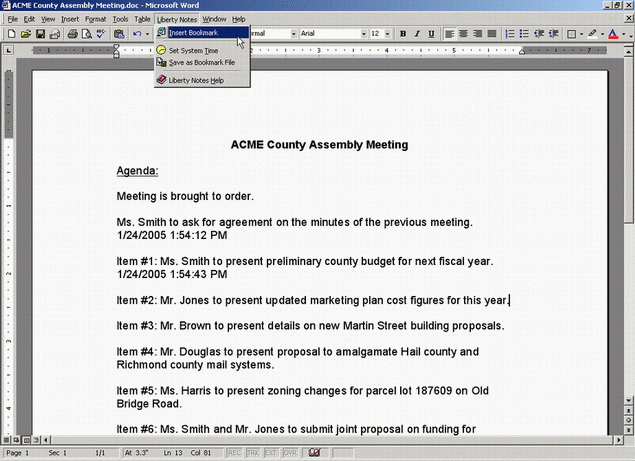635x461 pixels.
Task: Open the Style dropdown arrow
Action: 294,34
